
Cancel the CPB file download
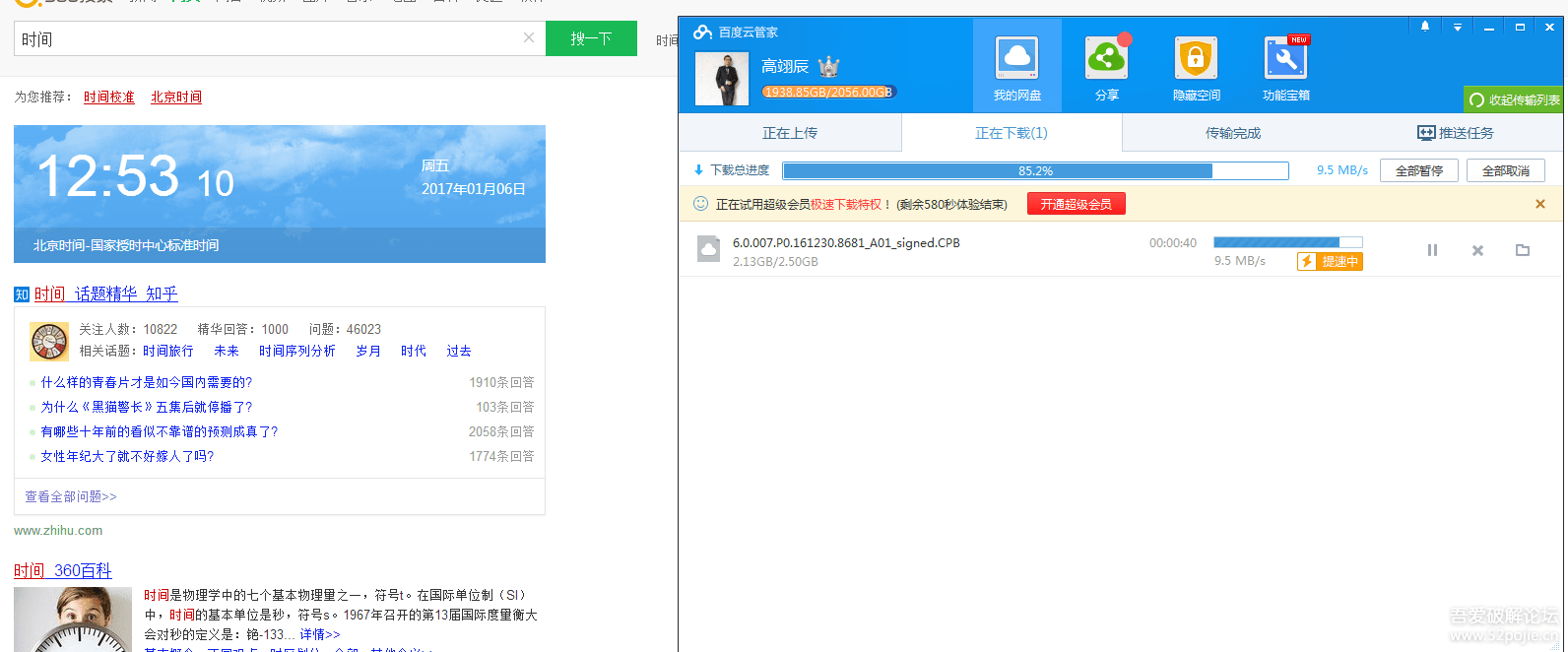coord(1477,250)
